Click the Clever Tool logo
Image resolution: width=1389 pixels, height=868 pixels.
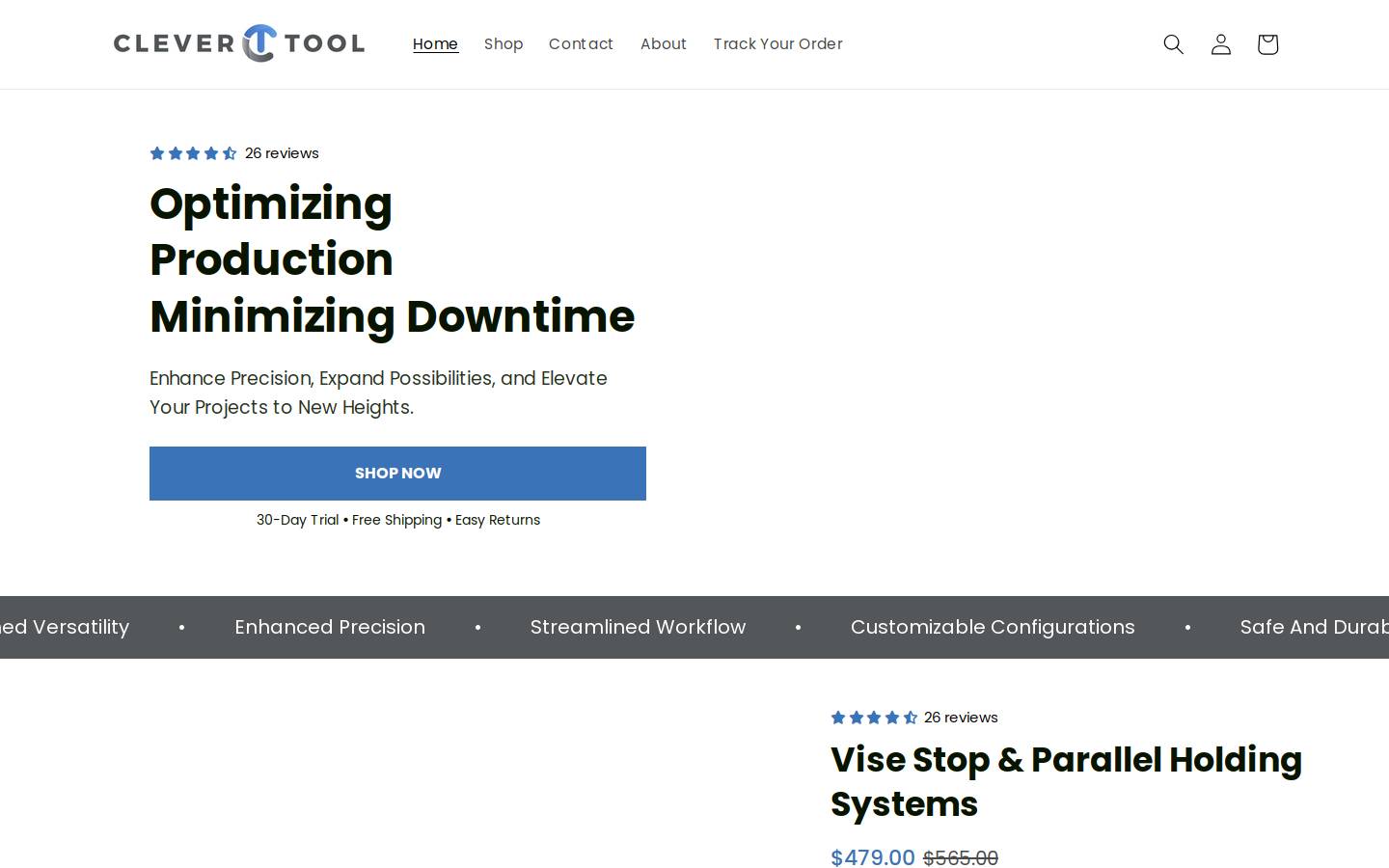click(239, 43)
